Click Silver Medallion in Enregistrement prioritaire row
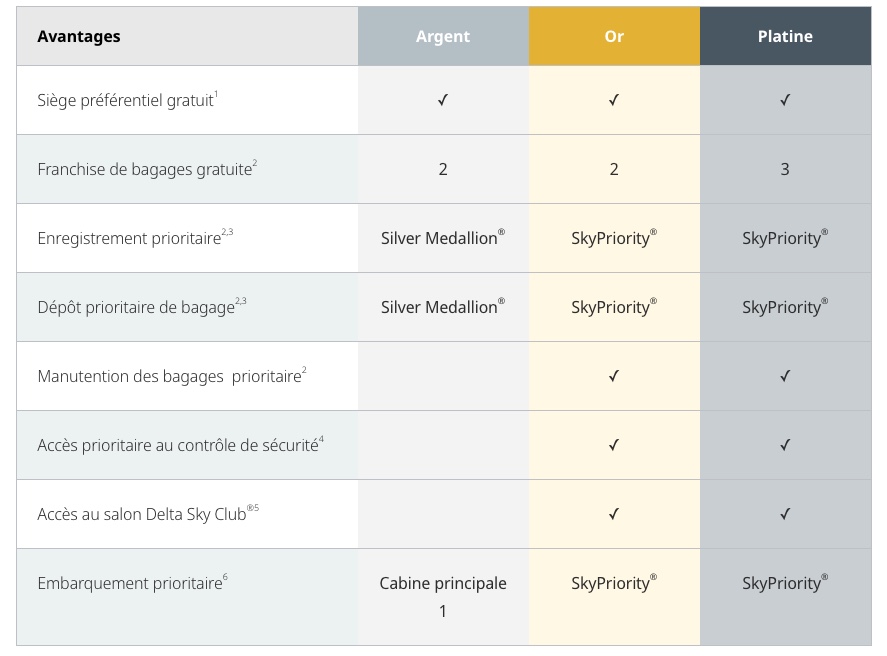This screenshot has height=656, width=887. click(442, 238)
